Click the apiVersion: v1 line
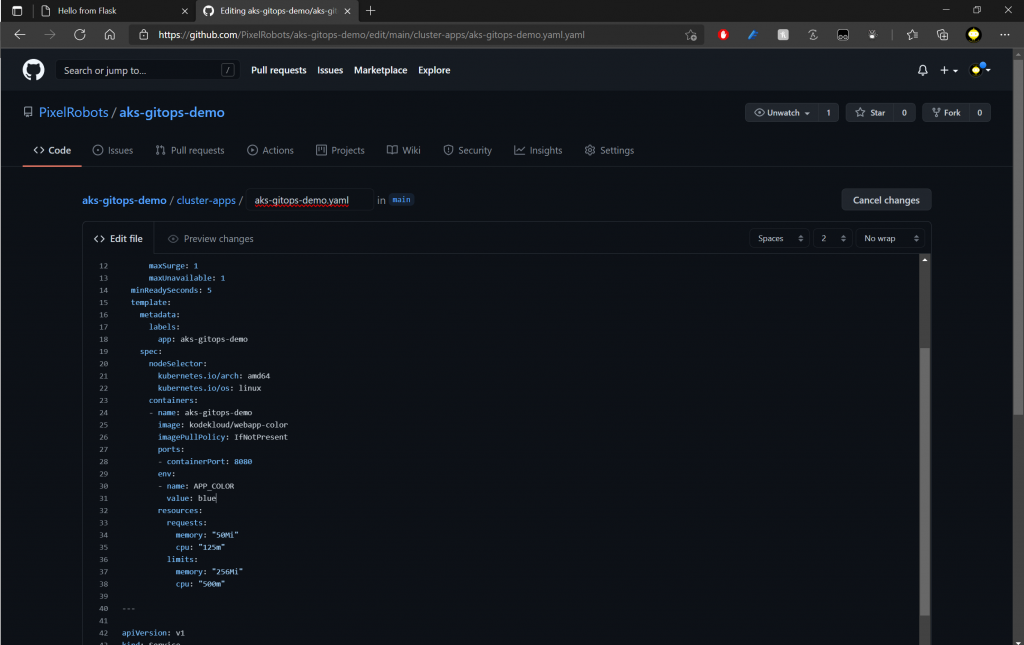 (153, 633)
